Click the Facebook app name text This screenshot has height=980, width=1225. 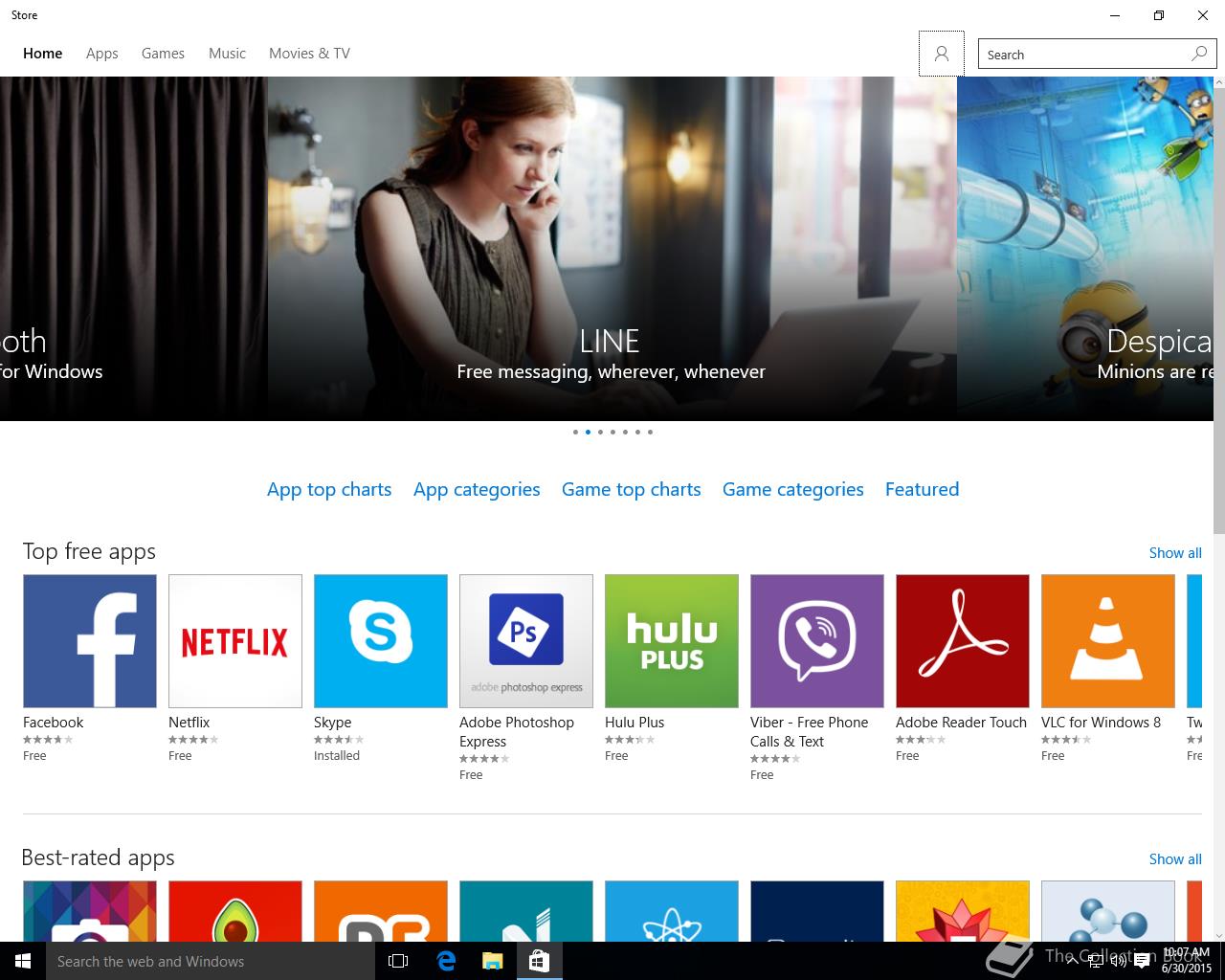(54, 723)
